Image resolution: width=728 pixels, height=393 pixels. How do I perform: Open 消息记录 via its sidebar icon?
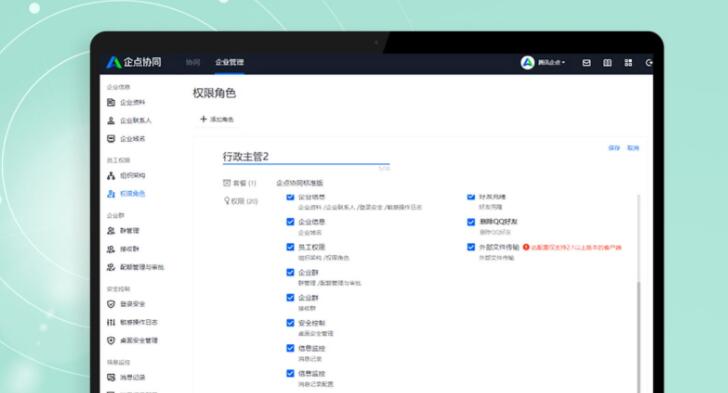click(x=111, y=377)
